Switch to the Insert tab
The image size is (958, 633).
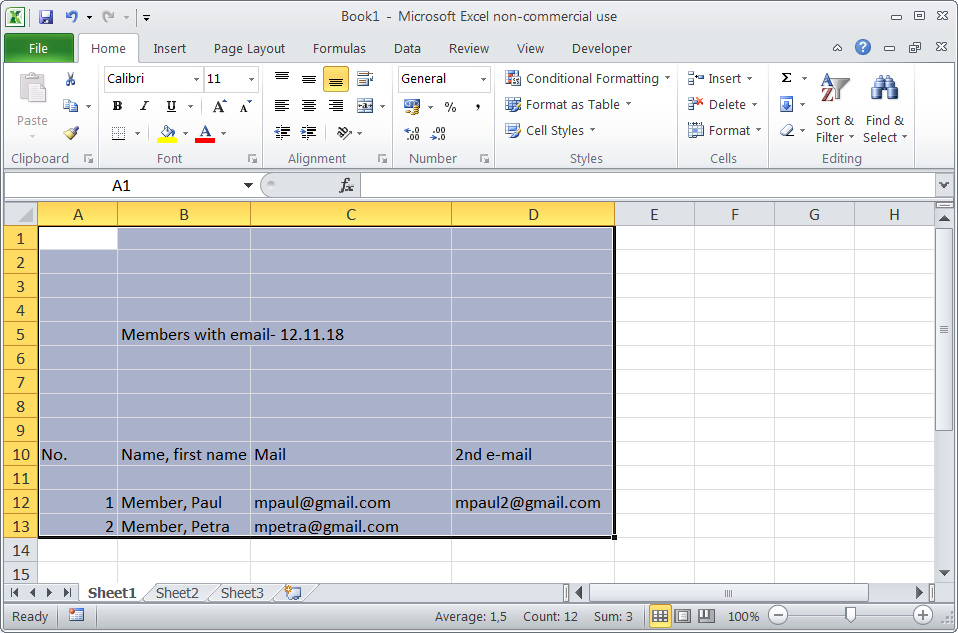tap(169, 48)
